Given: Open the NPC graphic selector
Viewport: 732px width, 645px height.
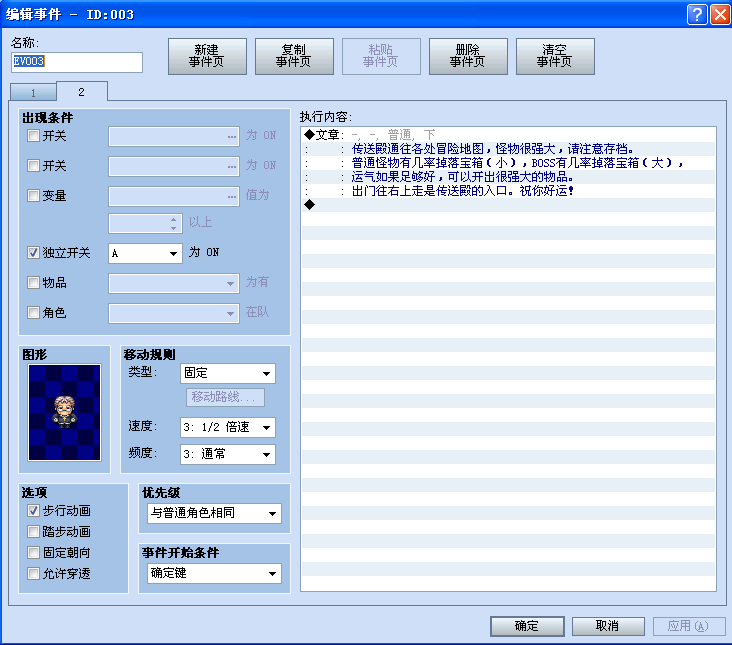Looking at the screenshot, I should pos(64,412).
